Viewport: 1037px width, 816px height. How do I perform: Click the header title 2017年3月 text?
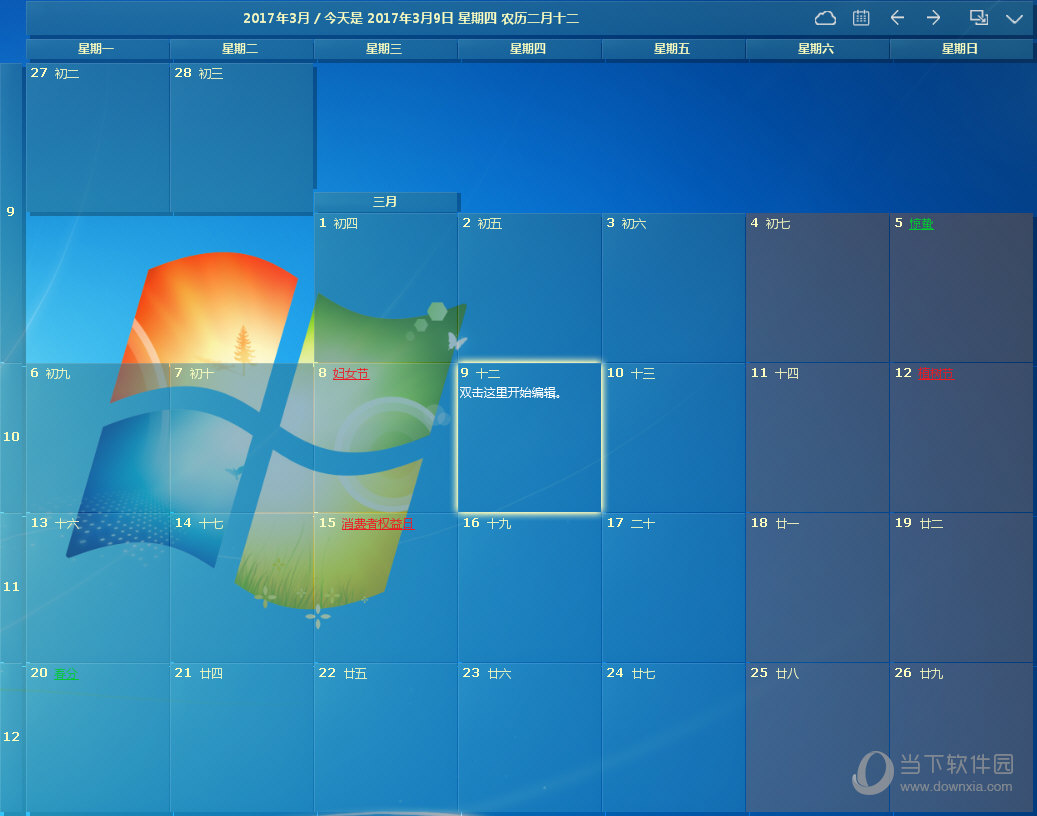coord(276,18)
